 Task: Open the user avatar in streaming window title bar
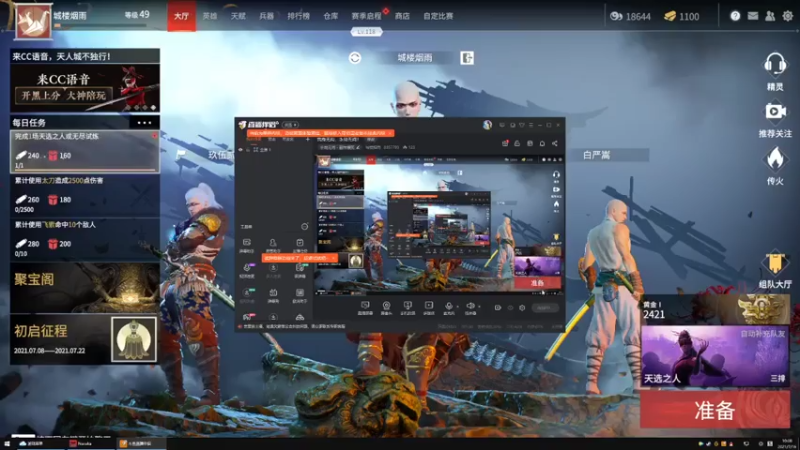[487, 124]
